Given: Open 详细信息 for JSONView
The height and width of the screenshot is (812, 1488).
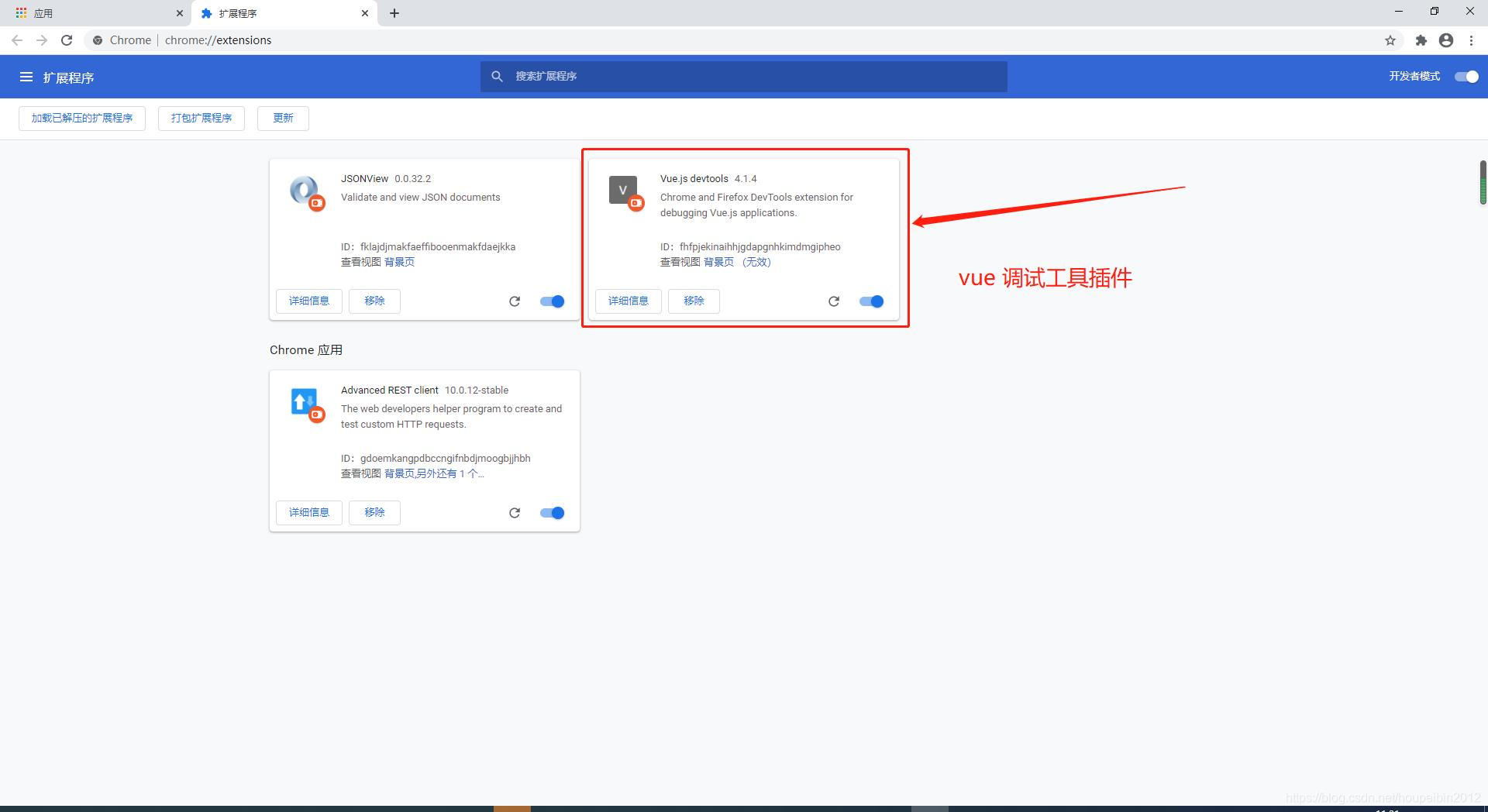Looking at the screenshot, I should click(309, 301).
